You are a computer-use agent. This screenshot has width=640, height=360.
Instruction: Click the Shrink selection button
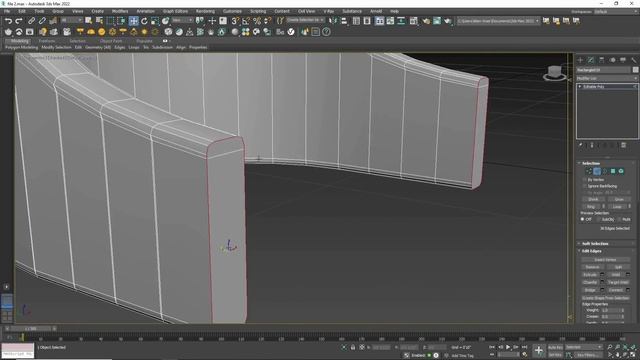[593, 199]
